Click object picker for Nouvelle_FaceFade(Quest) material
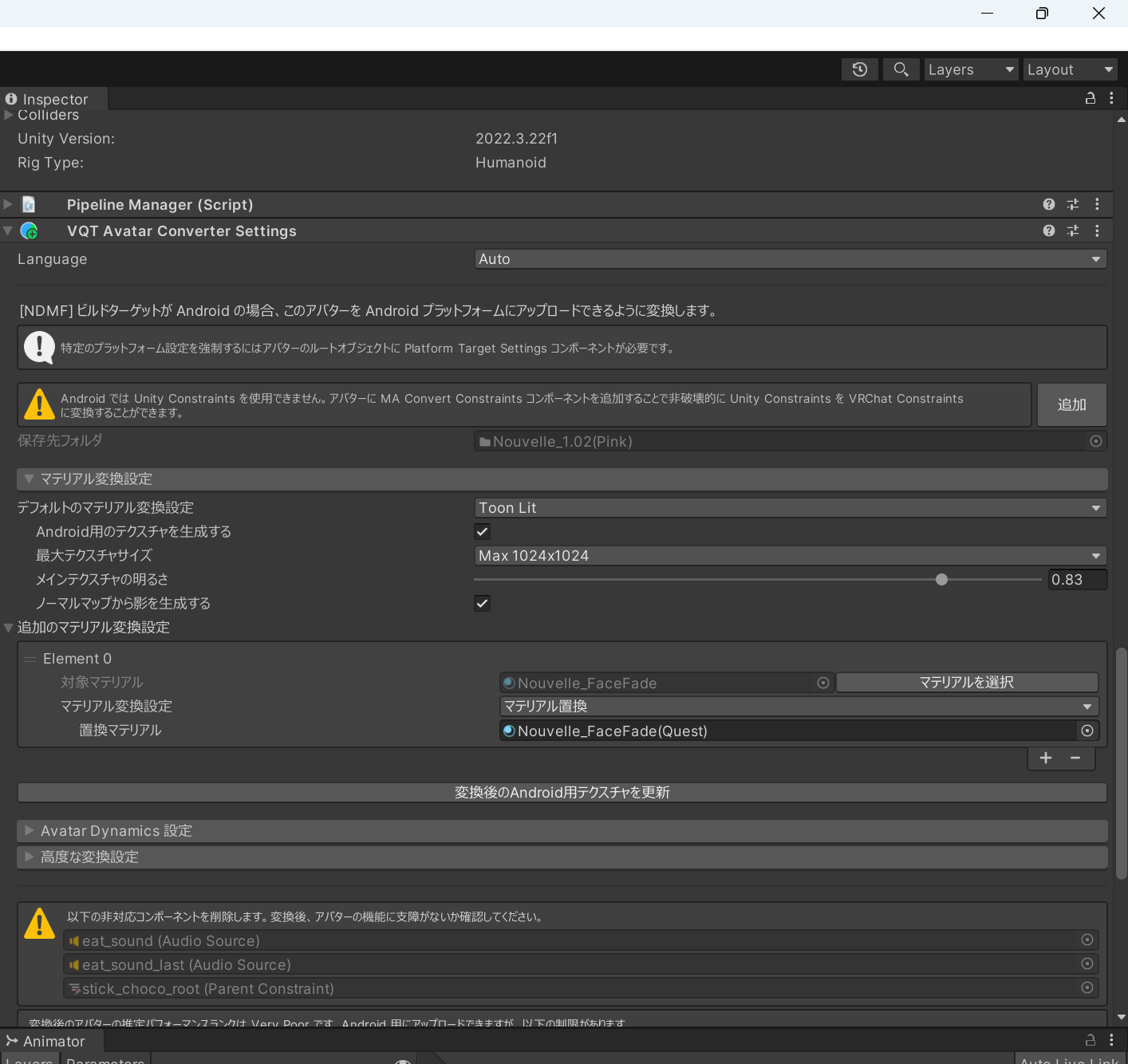The image size is (1128, 1064). click(1087, 731)
